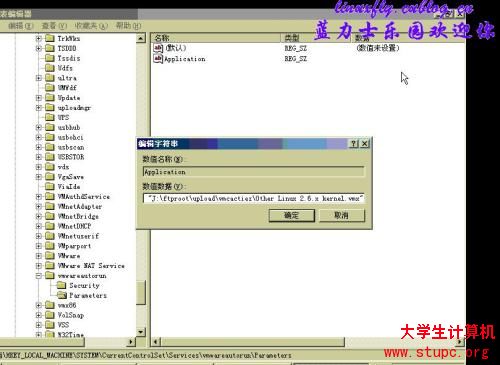Click the VgaSave folder icon
The height and width of the screenshot is (365, 500).
coord(50,176)
